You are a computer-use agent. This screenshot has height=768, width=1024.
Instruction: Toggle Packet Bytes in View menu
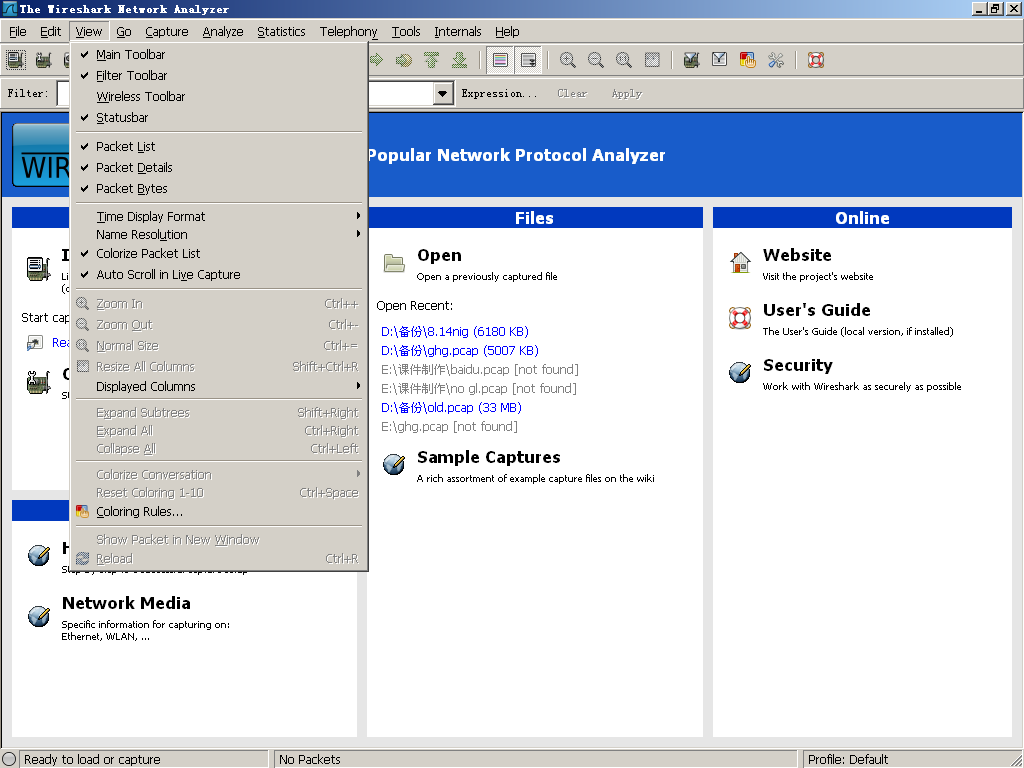click(x=219, y=188)
